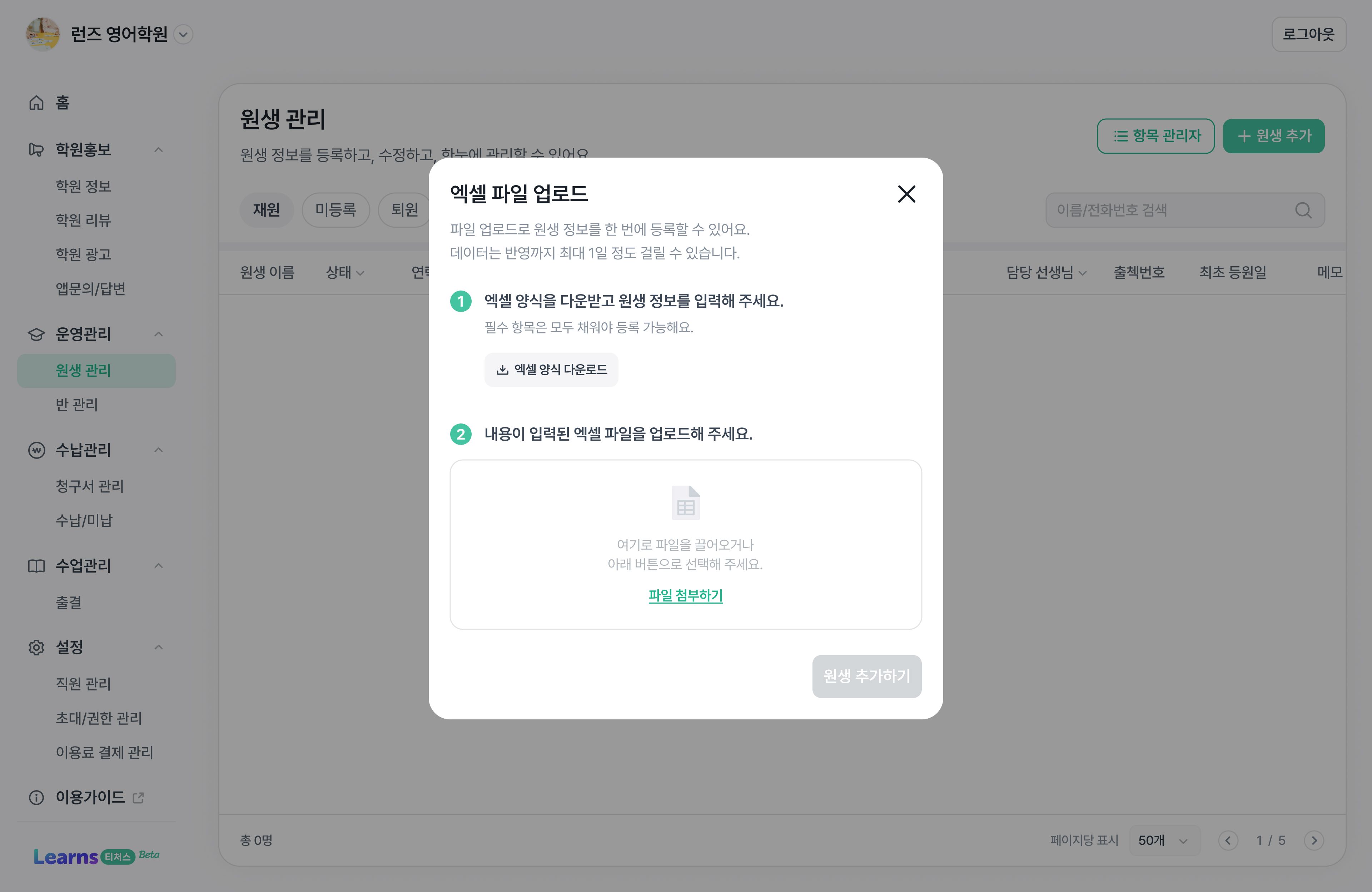This screenshot has width=1372, height=892.
Task: Click the search magnifier icon
Action: coord(1303,210)
